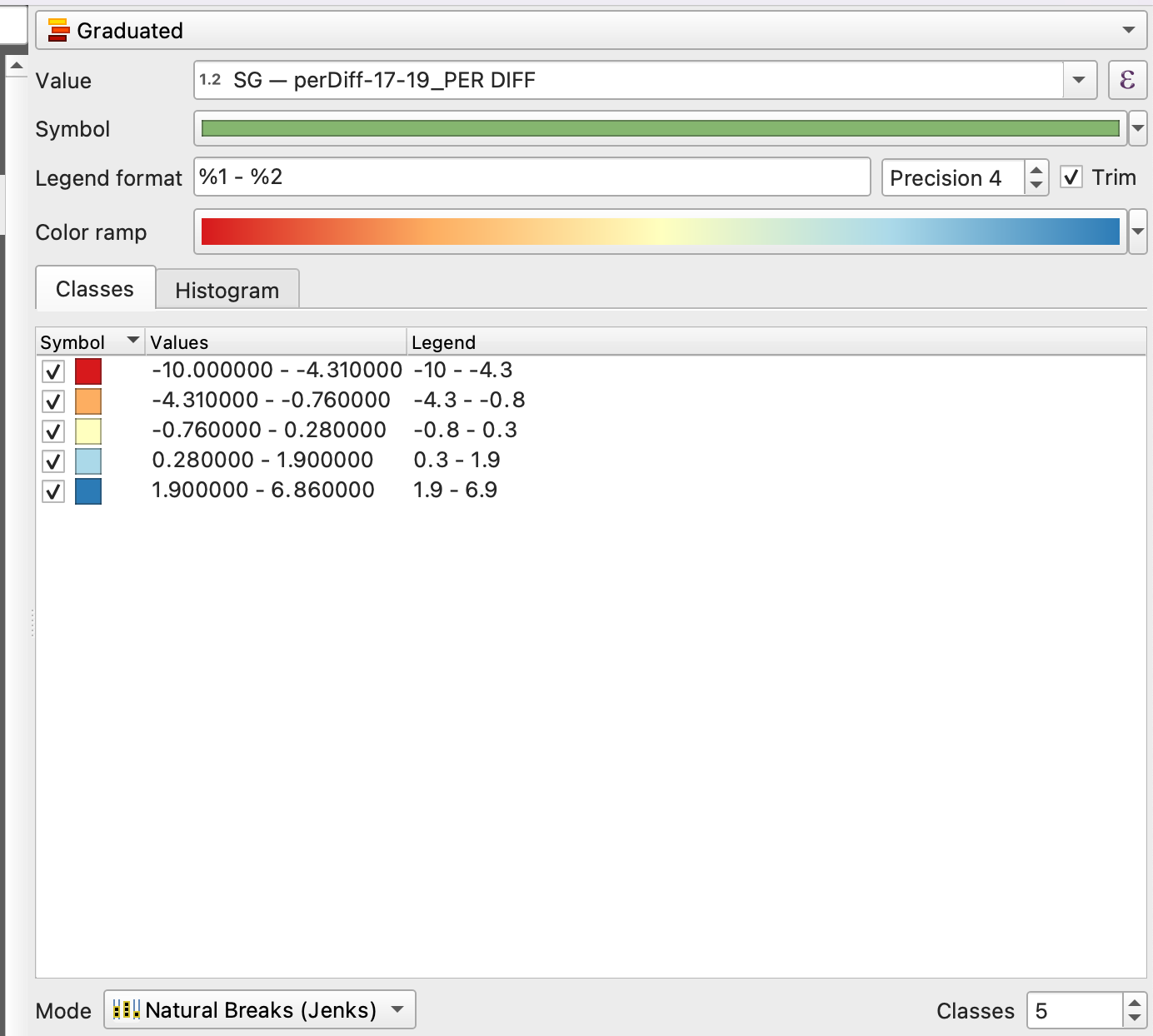Viewport: 1153px width, 1036px height.
Task: Switch to the Histogram tab
Action: [227, 290]
